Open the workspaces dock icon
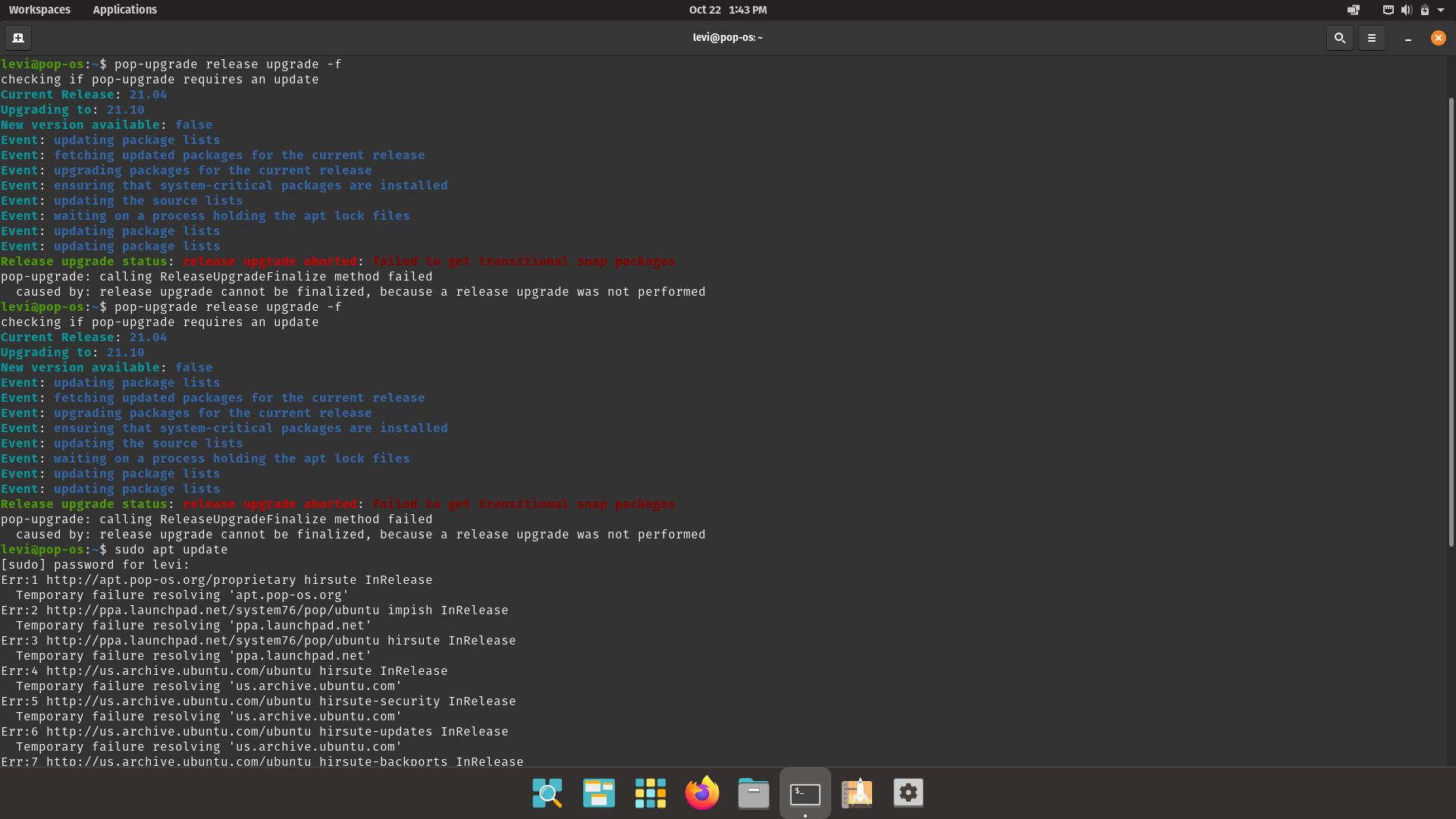 tap(599, 793)
